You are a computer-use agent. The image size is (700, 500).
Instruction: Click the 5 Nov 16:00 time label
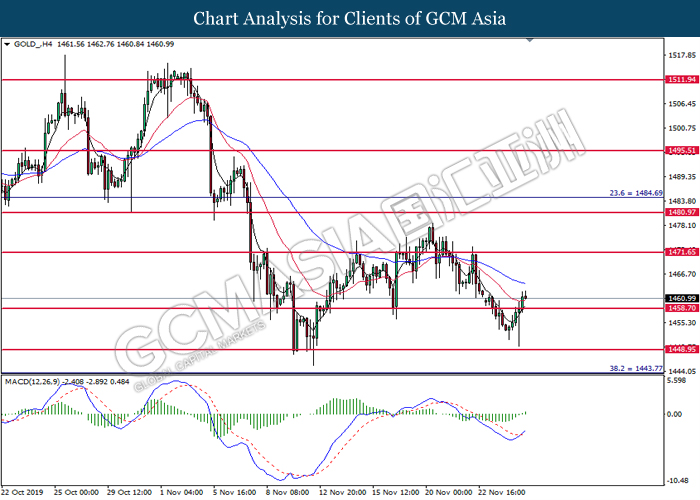pos(234,492)
